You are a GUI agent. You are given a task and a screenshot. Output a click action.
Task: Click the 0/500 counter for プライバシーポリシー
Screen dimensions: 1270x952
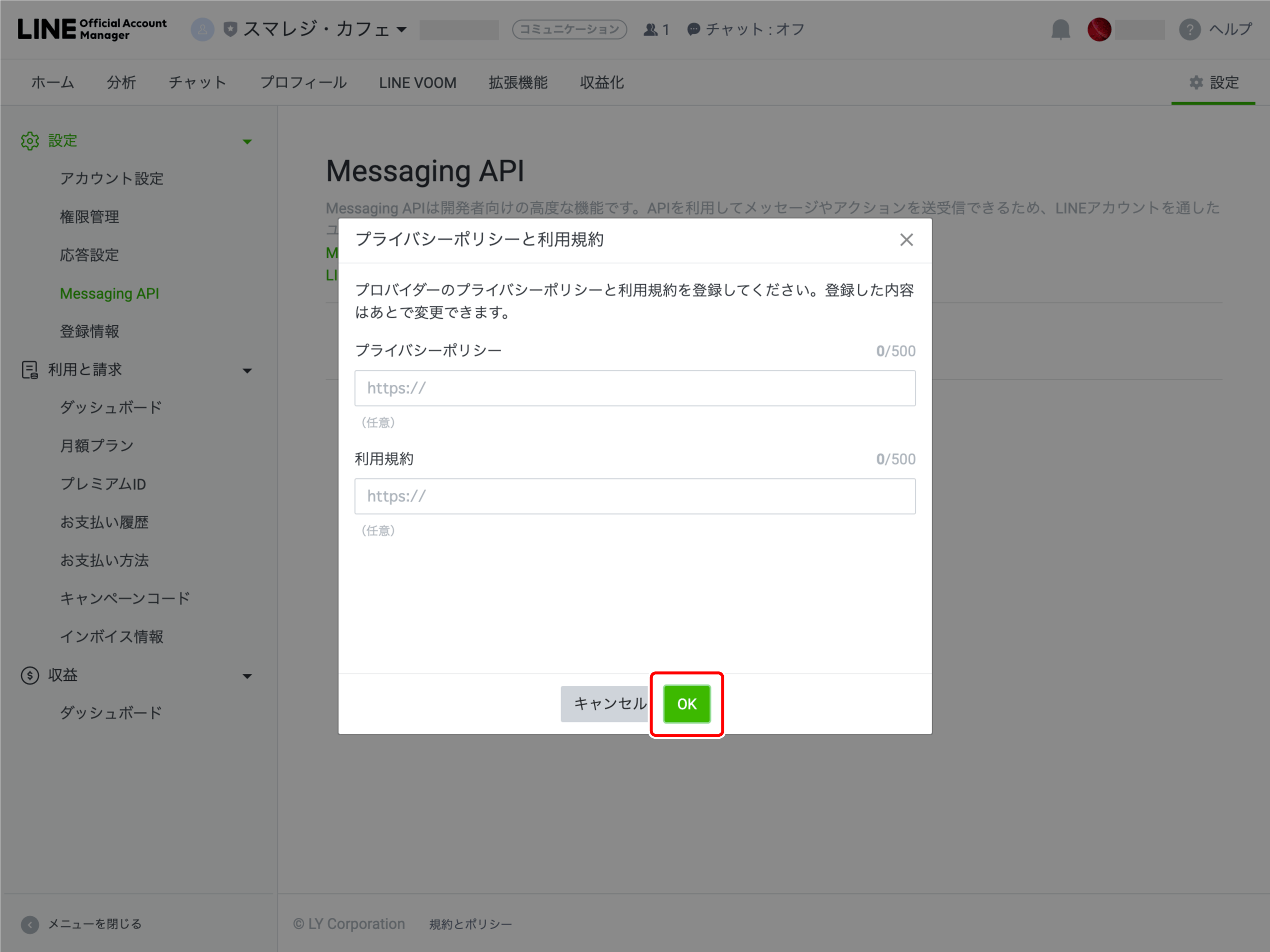pyautogui.click(x=895, y=351)
